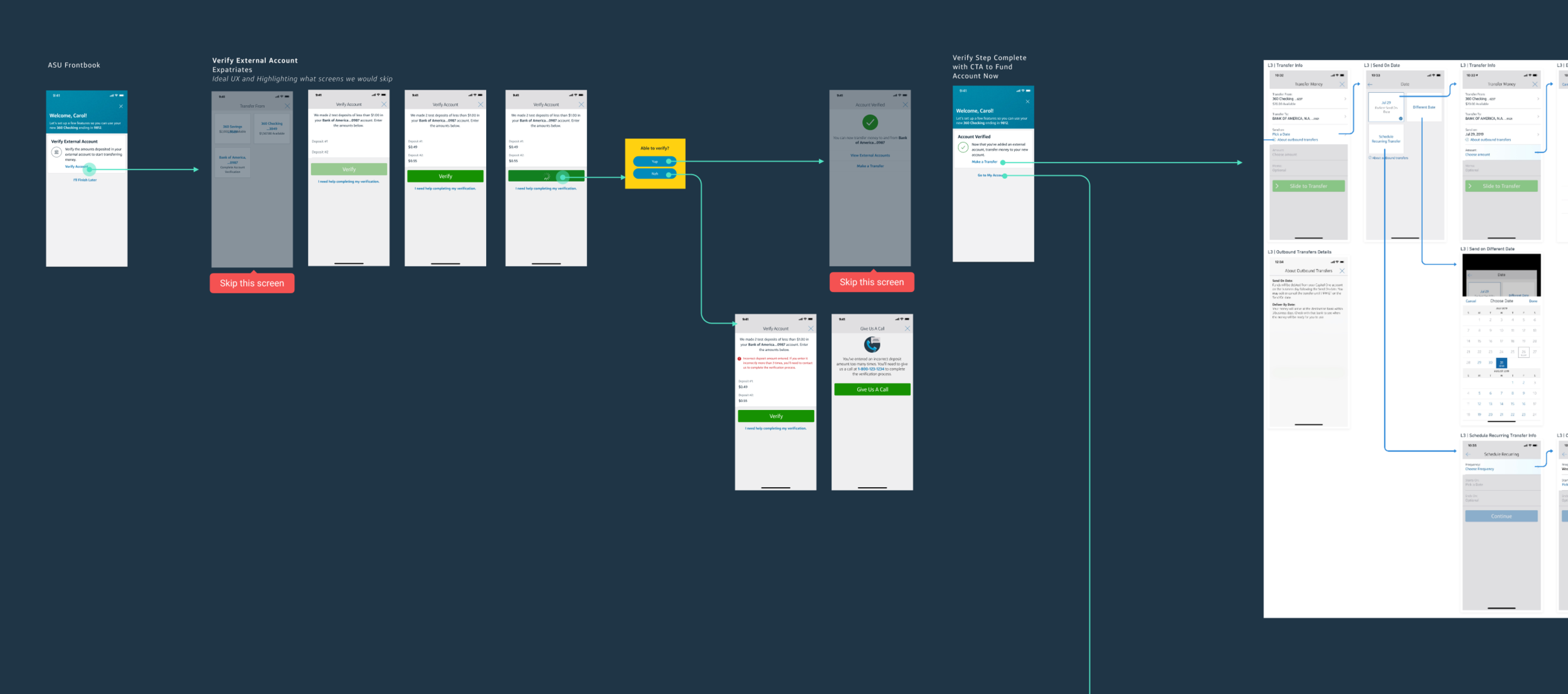The width and height of the screenshot is (1568, 694).
Task: Close first Transfer Money screen without send date
Action: (1342, 84)
